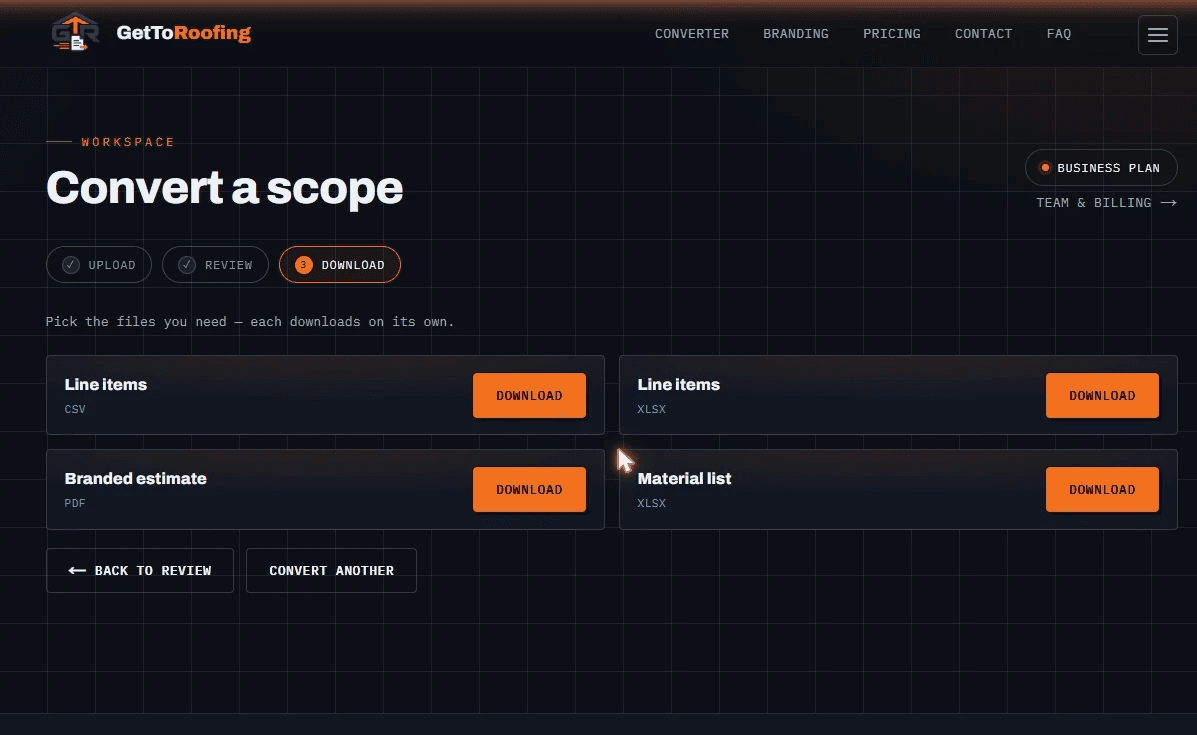Open the Converter nav item
1197x735 pixels.
[x=692, y=34]
